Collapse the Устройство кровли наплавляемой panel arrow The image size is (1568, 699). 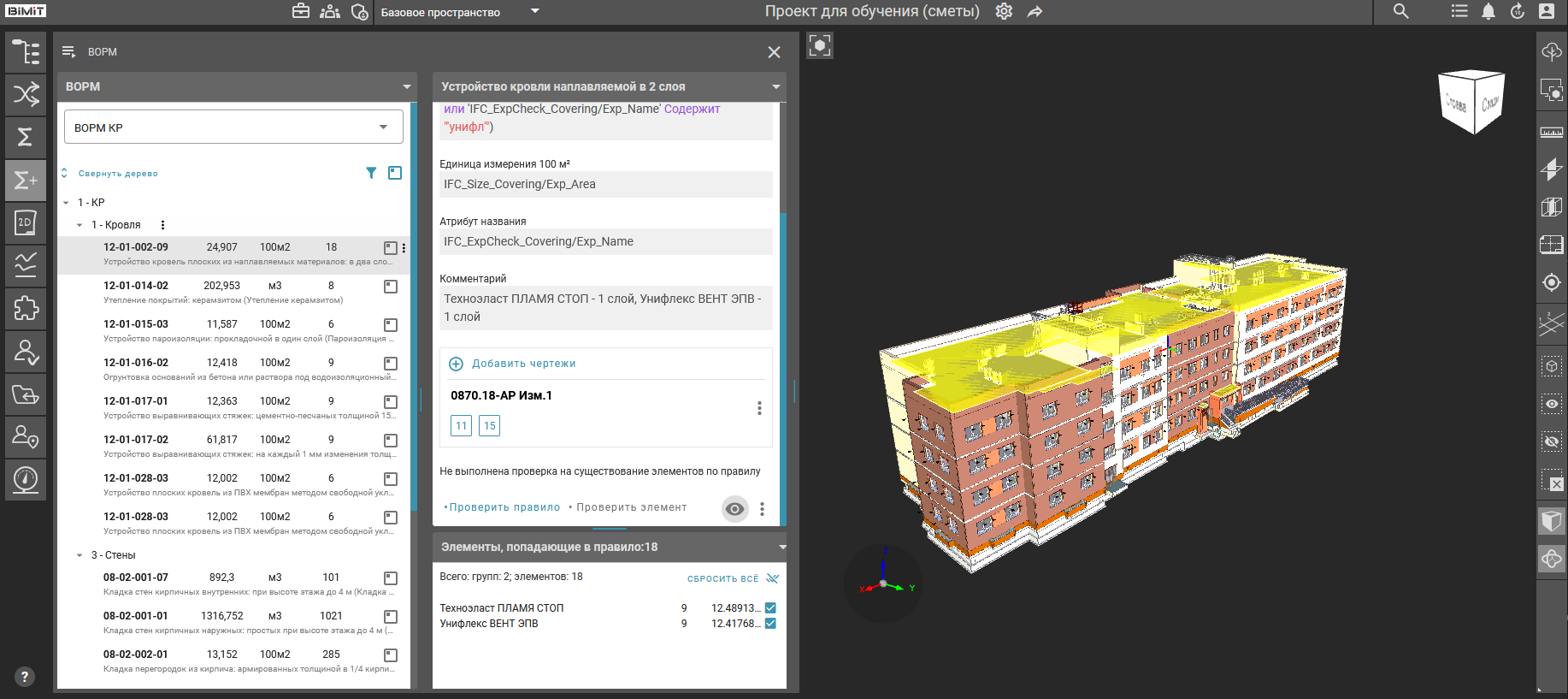click(776, 87)
